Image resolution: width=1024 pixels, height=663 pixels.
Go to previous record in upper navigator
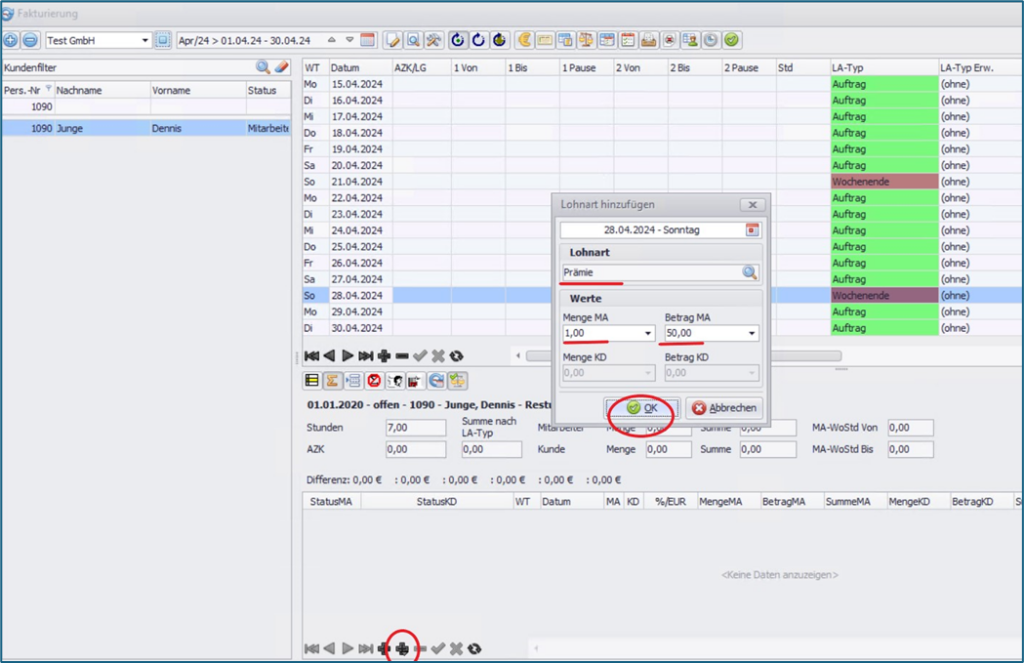[329, 356]
